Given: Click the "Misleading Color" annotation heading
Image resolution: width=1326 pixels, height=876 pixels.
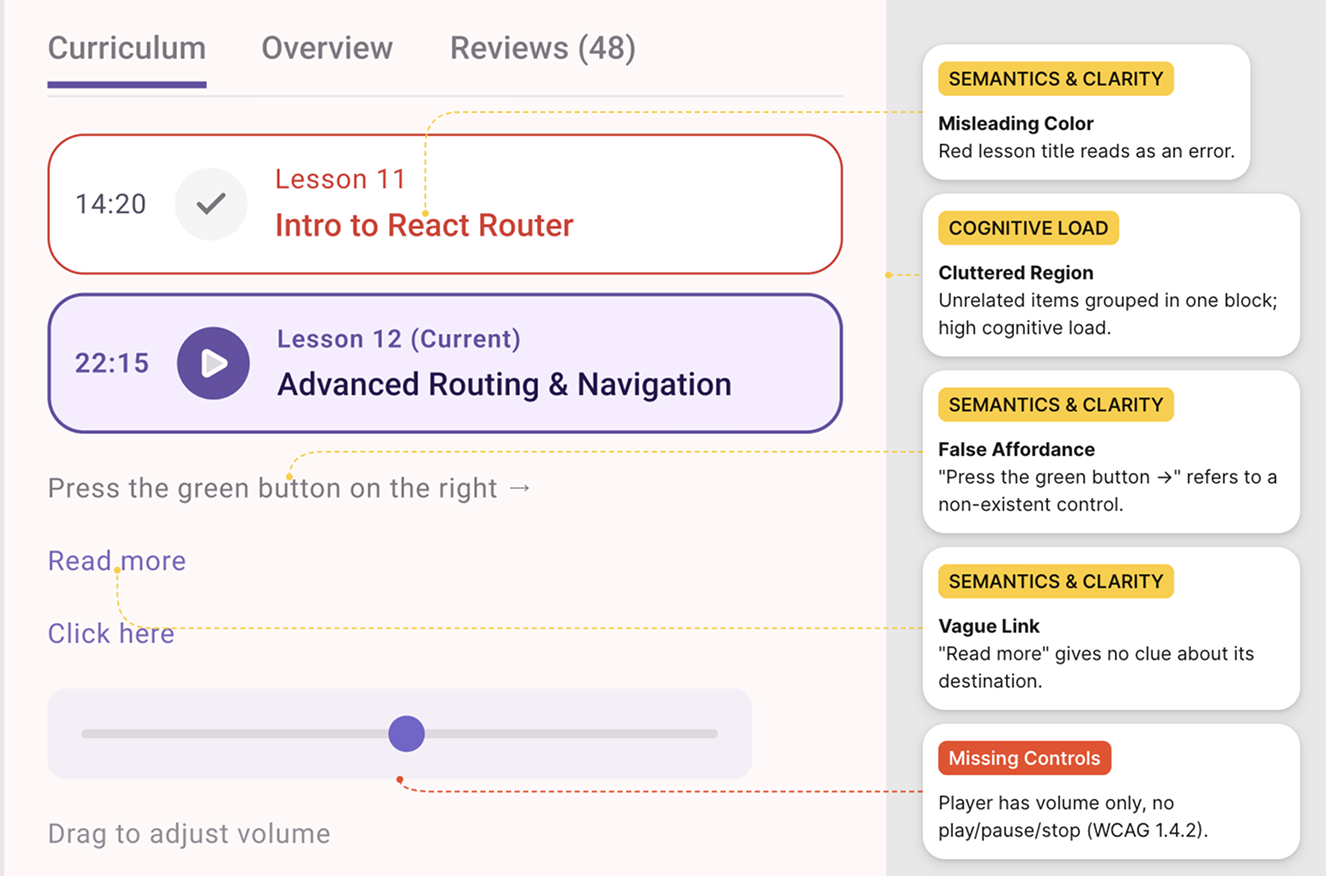Looking at the screenshot, I should (x=1016, y=124).
